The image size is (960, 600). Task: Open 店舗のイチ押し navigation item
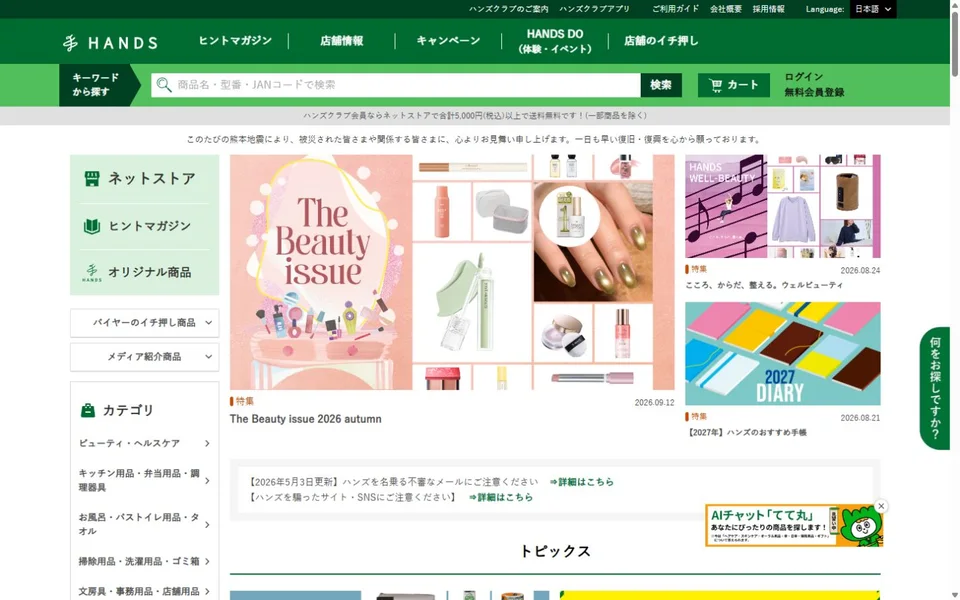click(661, 41)
